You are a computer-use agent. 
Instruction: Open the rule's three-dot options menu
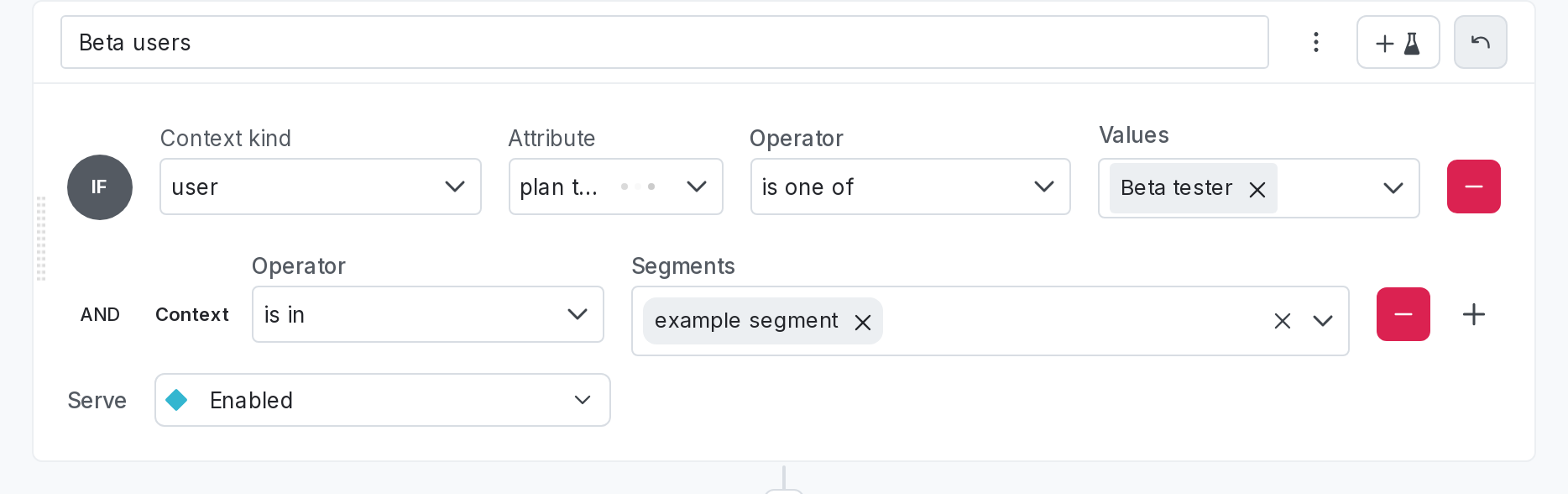(1315, 42)
